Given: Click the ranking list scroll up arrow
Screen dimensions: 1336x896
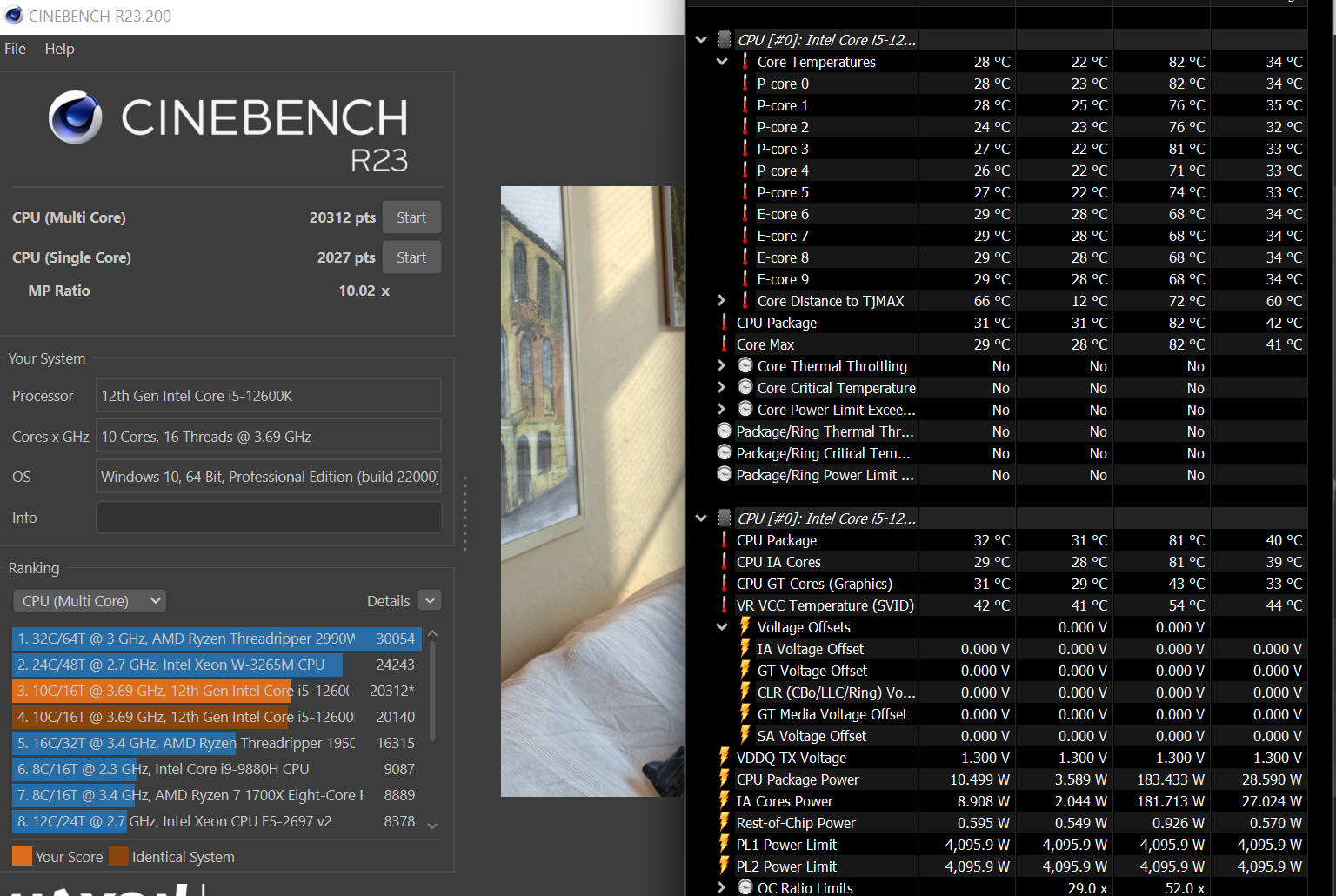Looking at the screenshot, I should 432,634.
